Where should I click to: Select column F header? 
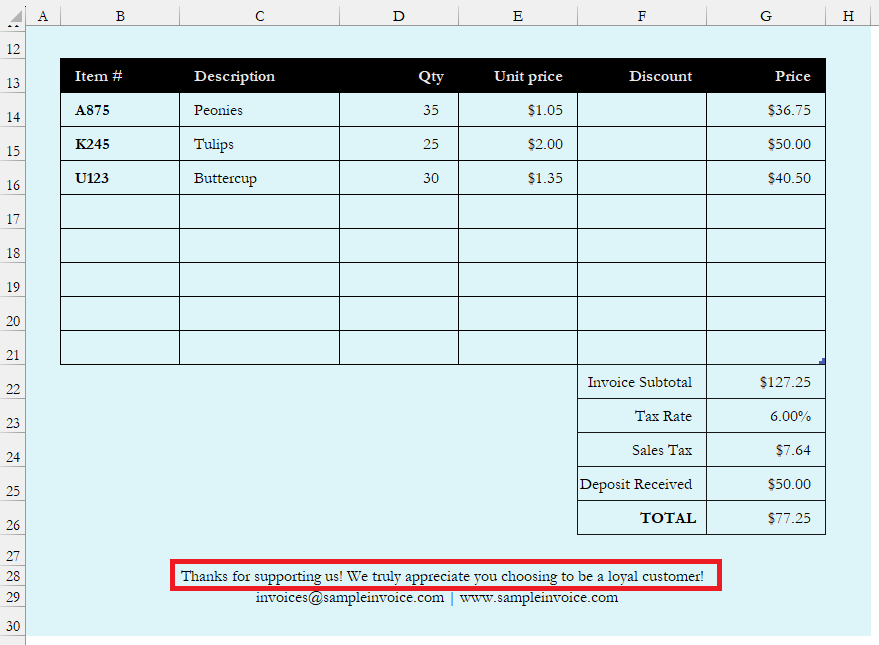[x=642, y=16]
